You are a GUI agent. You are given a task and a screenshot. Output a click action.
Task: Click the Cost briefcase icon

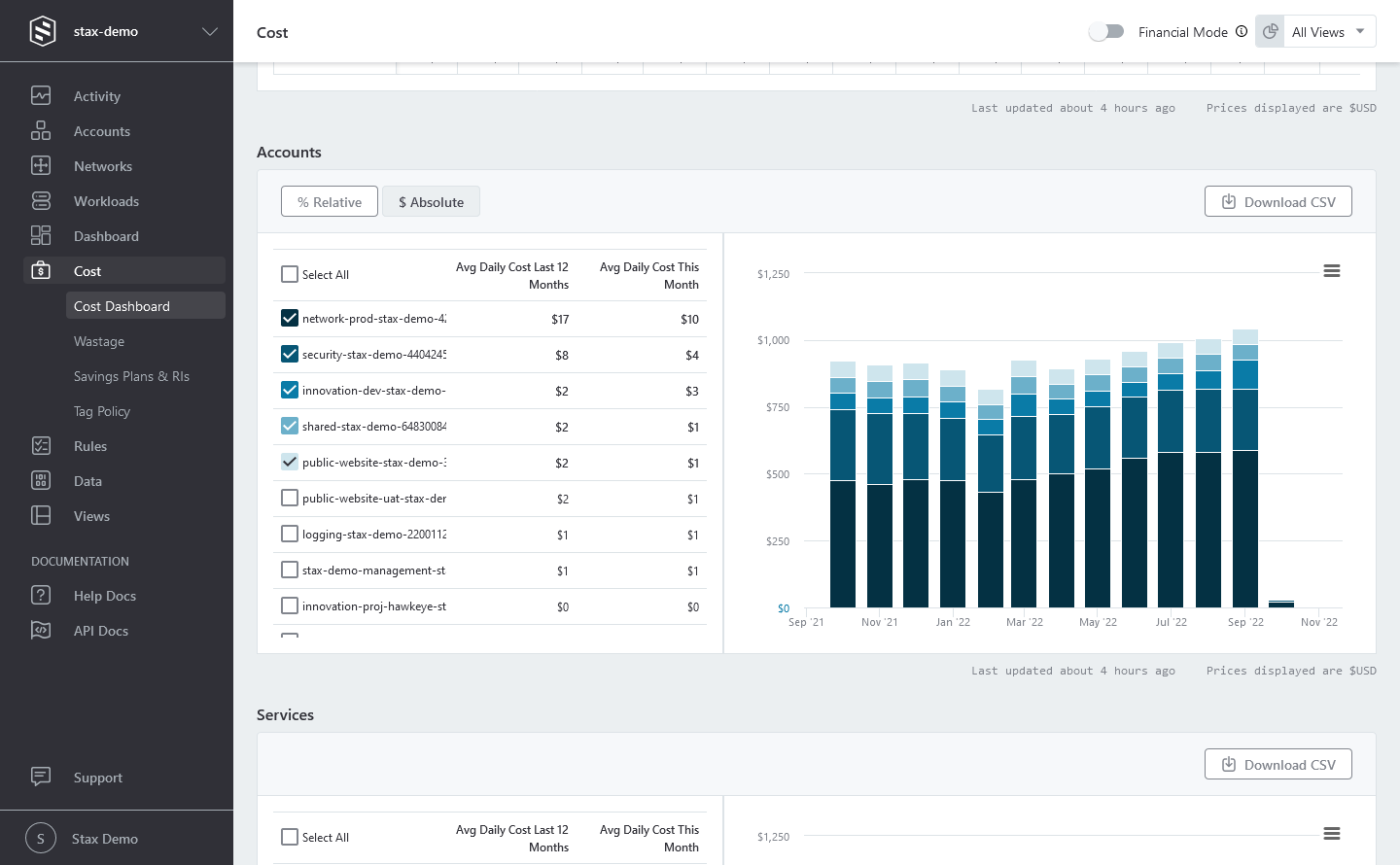click(x=41, y=270)
